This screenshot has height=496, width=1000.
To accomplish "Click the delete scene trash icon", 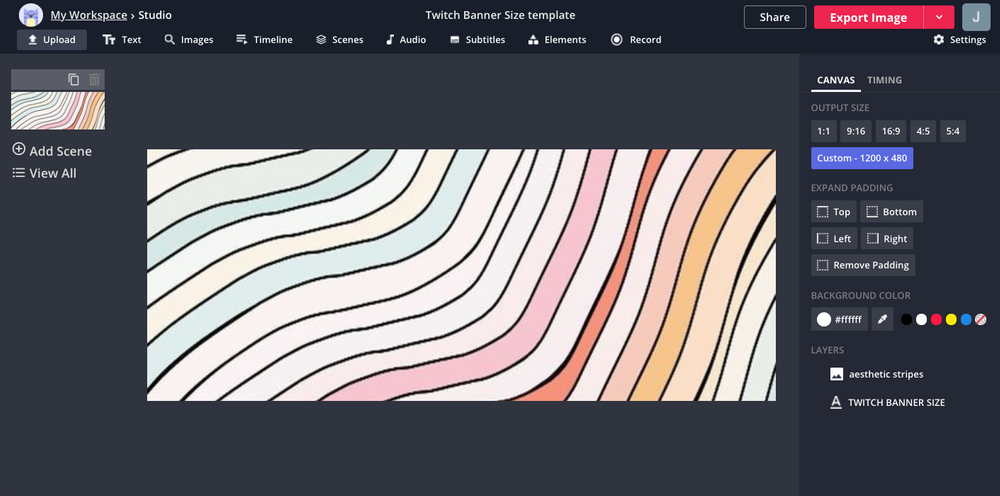I will pyautogui.click(x=94, y=80).
